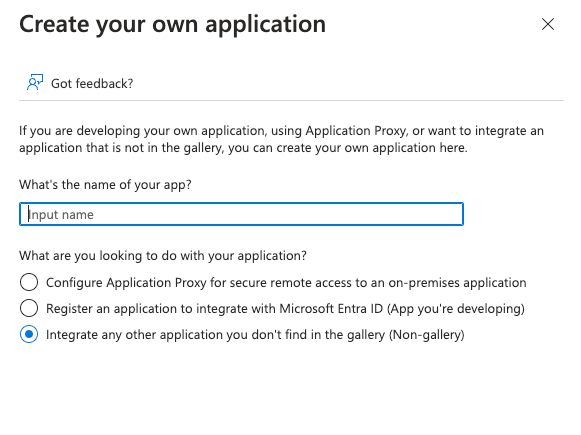Click the What's the name of your app label
This screenshot has width=581, height=435.
[x=105, y=185]
